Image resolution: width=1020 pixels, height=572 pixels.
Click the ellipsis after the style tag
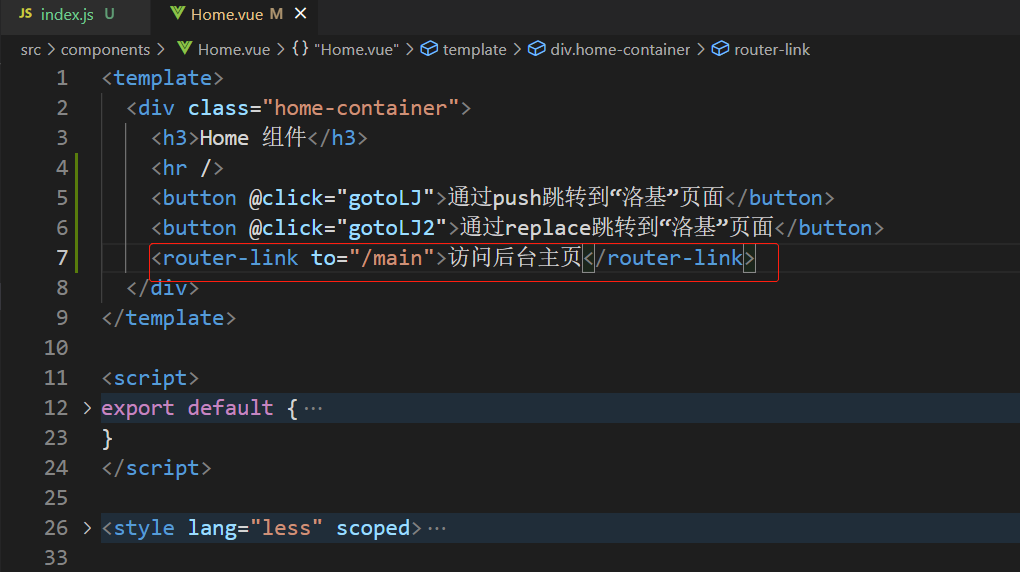pyautogui.click(x=436, y=528)
